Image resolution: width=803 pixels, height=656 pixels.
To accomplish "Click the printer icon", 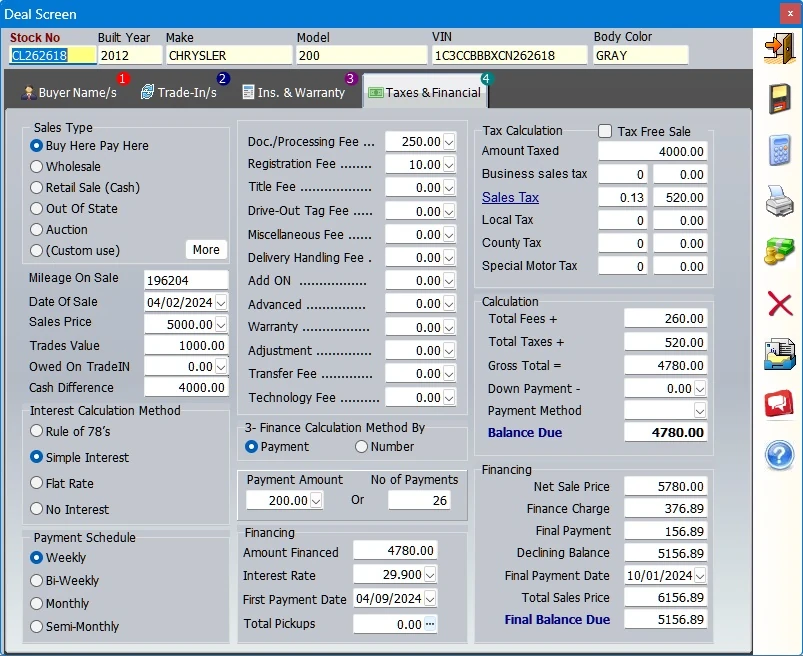I will 779,201.
